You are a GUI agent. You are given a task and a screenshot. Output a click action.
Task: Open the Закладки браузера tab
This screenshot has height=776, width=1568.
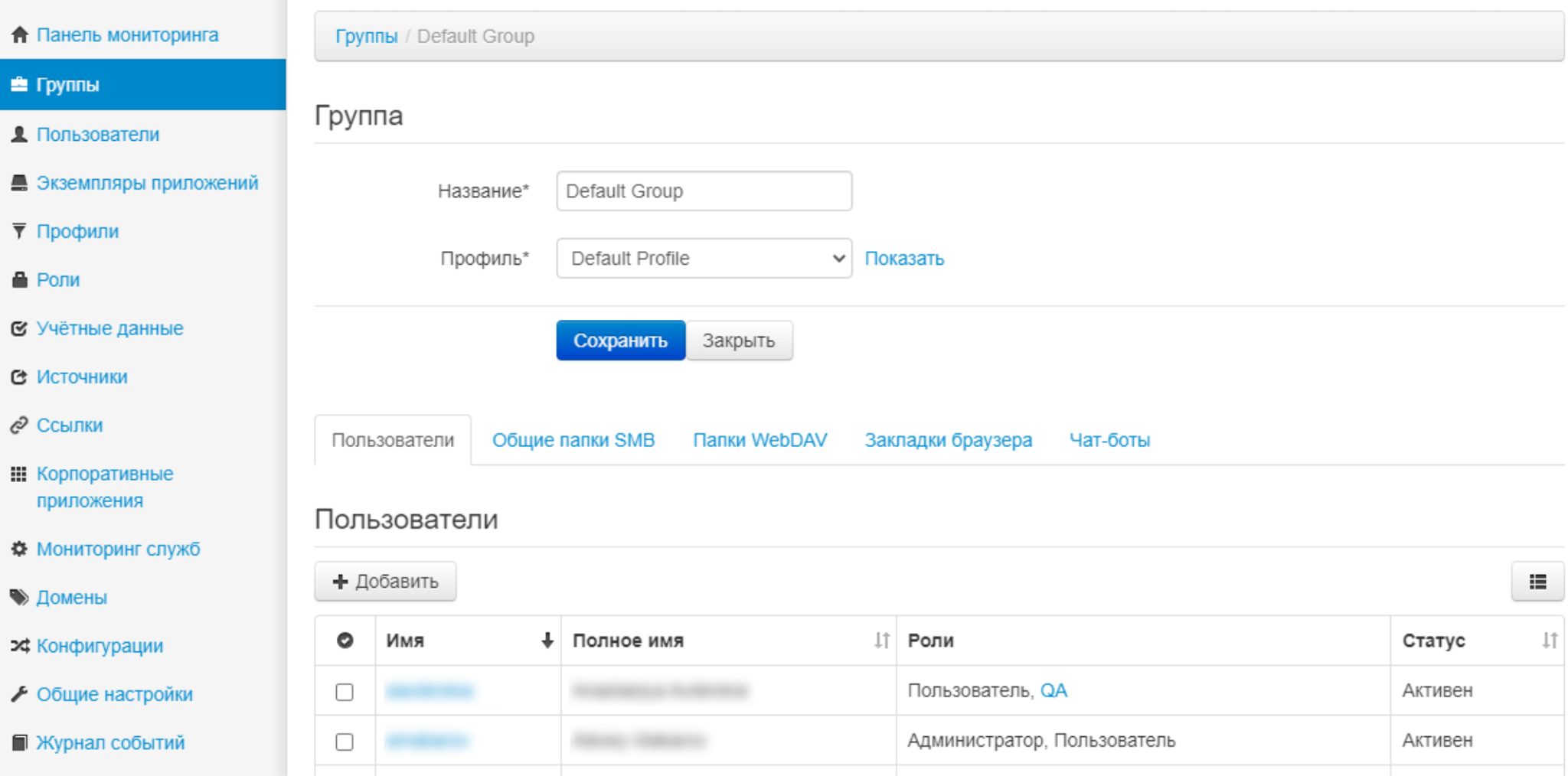tap(948, 440)
